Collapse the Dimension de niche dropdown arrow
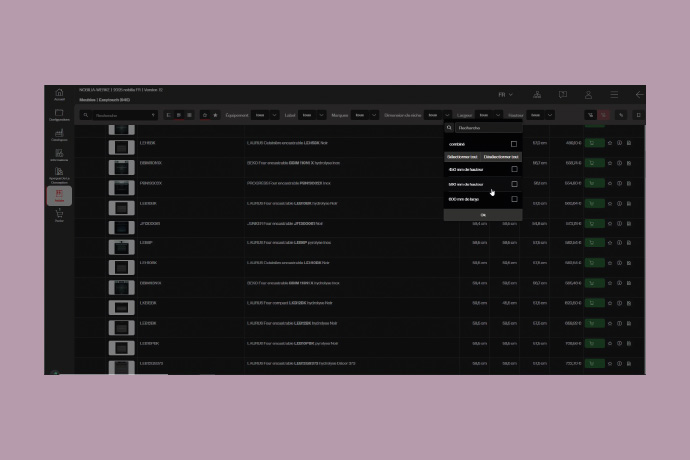 (x=447, y=115)
